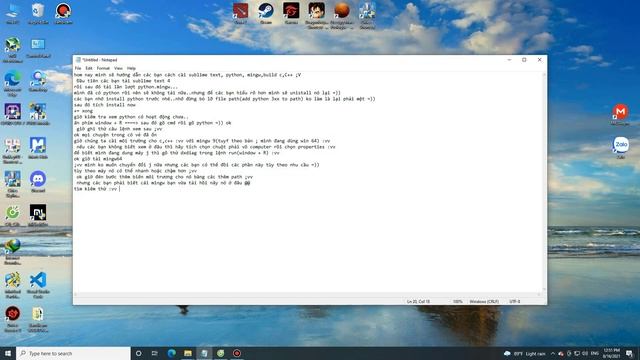This screenshot has height=360, width=640.
Task: Maximize the Notepad window
Action: (x=524, y=60)
